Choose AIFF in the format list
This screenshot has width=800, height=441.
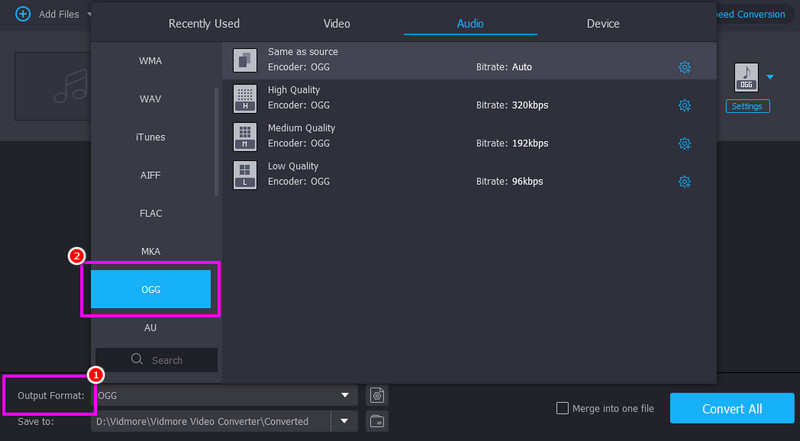pos(151,175)
